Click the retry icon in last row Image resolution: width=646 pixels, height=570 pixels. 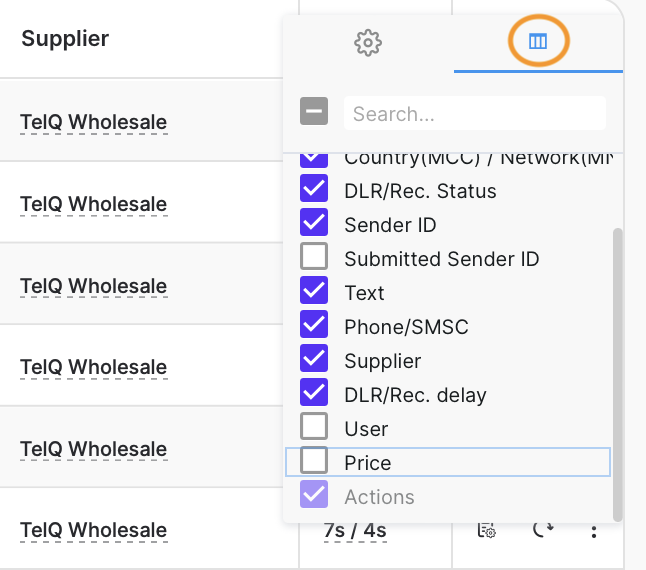point(543,530)
